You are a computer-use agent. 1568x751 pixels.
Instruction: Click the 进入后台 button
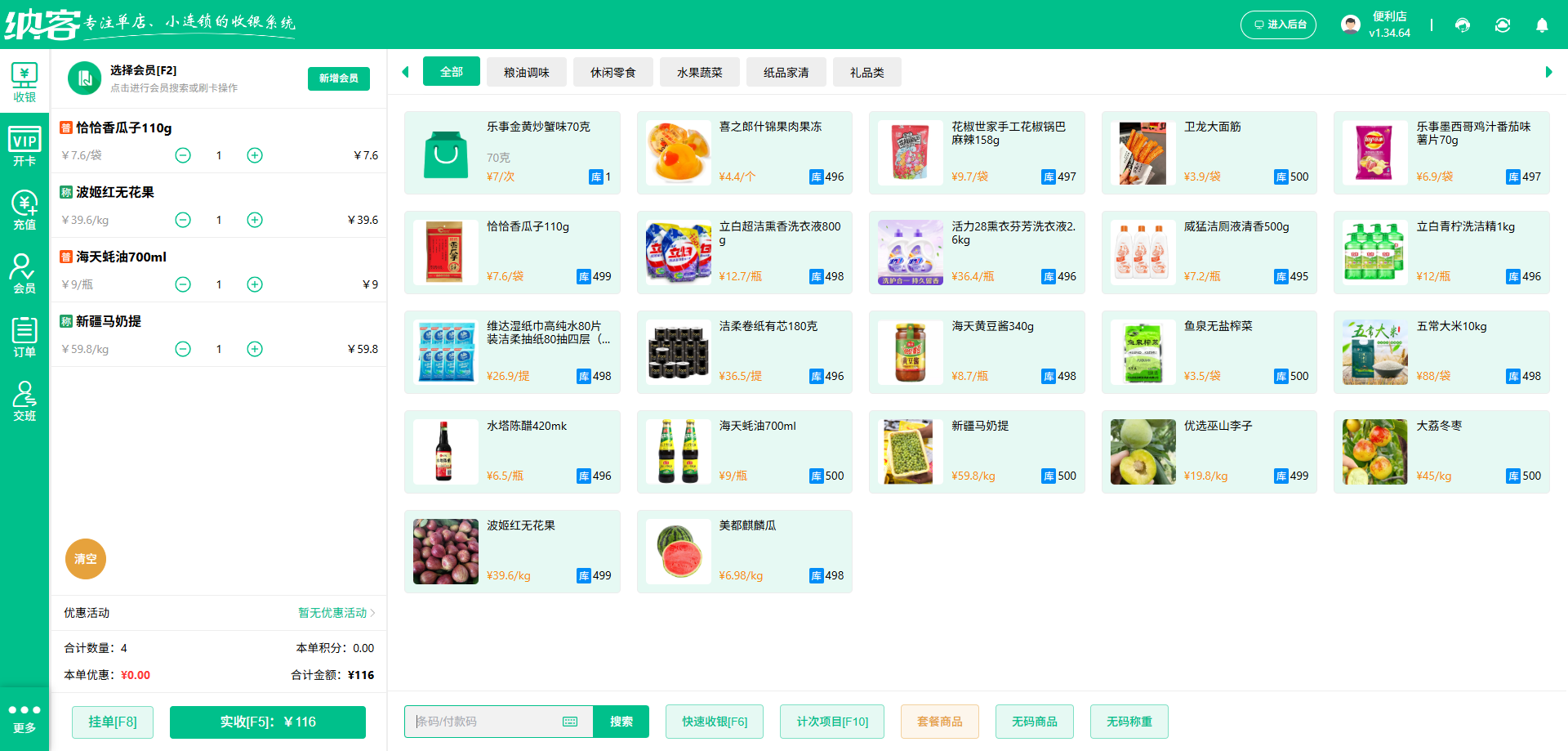[x=1279, y=25]
